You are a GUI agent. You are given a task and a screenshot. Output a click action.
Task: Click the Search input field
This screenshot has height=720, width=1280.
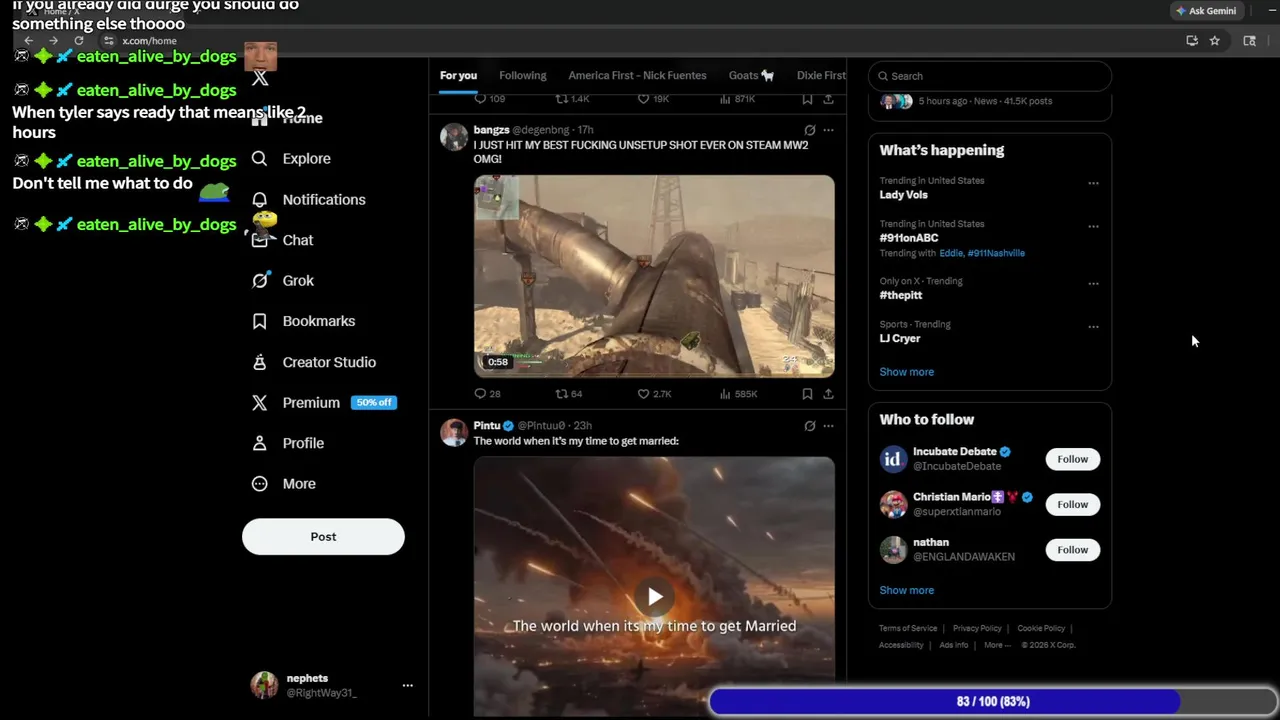(x=990, y=76)
